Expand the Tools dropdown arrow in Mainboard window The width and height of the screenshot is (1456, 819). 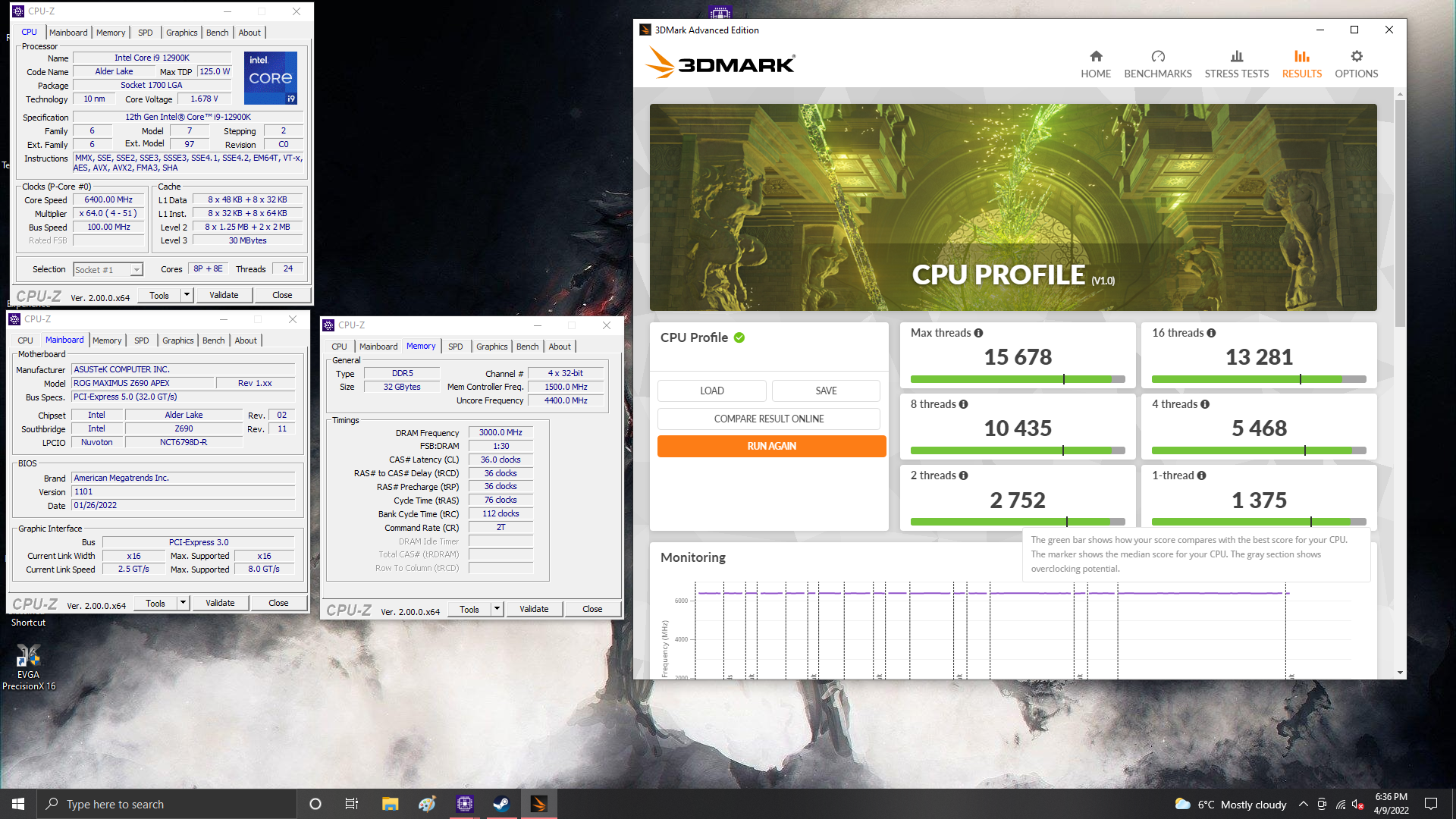[183, 603]
